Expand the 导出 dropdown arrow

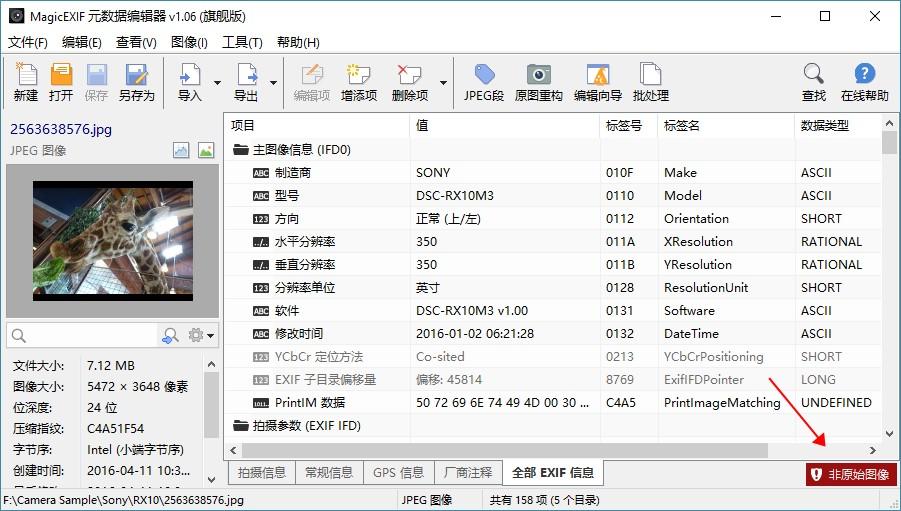click(x=274, y=83)
